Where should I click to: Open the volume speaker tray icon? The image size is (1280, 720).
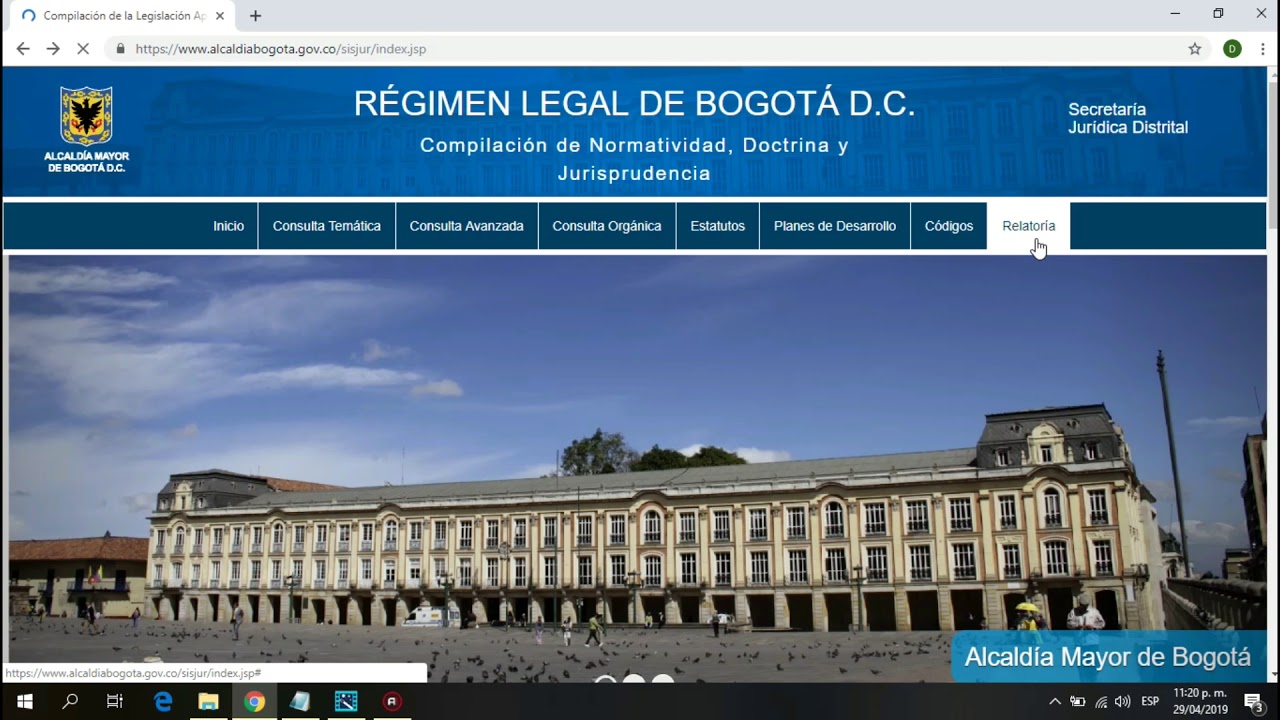(x=1123, y=702)
